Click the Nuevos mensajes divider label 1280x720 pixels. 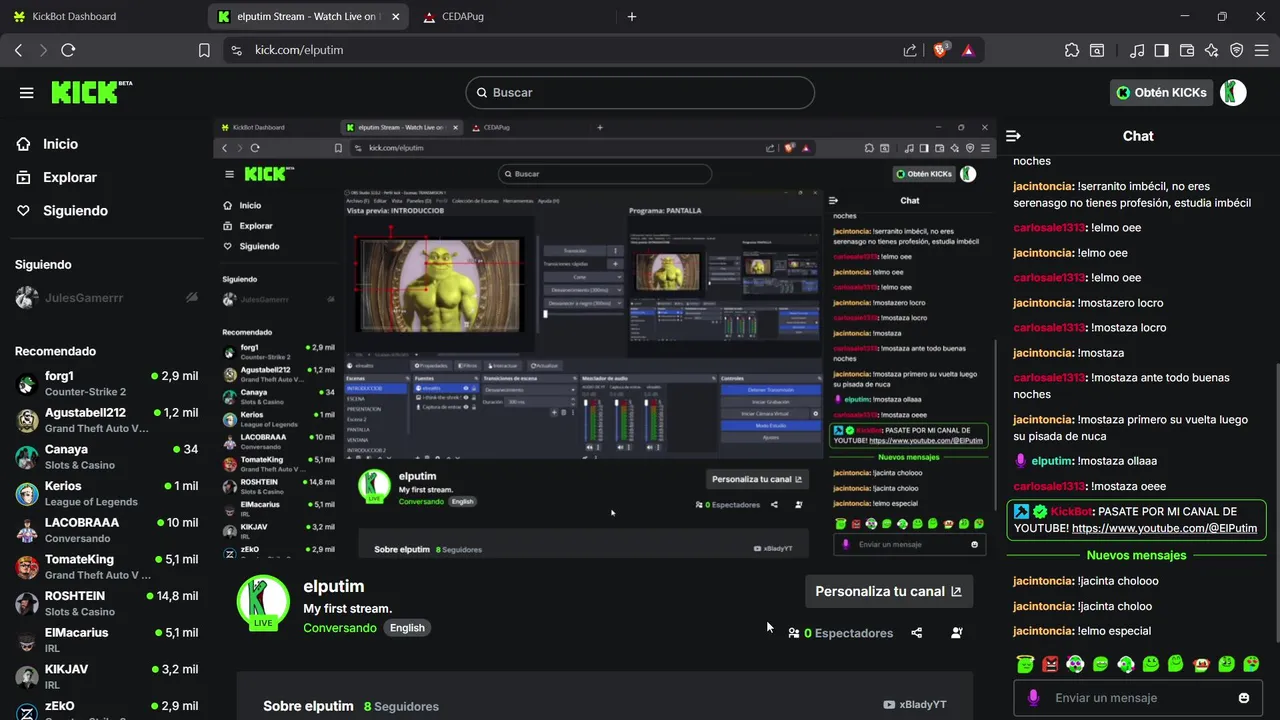[1137, 555]
